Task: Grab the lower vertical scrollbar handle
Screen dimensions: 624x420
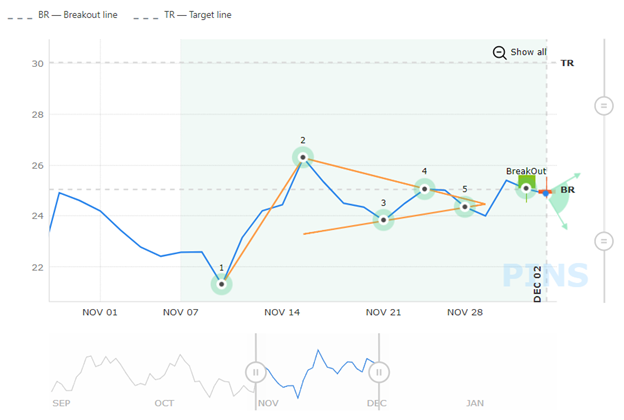Action: [x=603, y=240]
